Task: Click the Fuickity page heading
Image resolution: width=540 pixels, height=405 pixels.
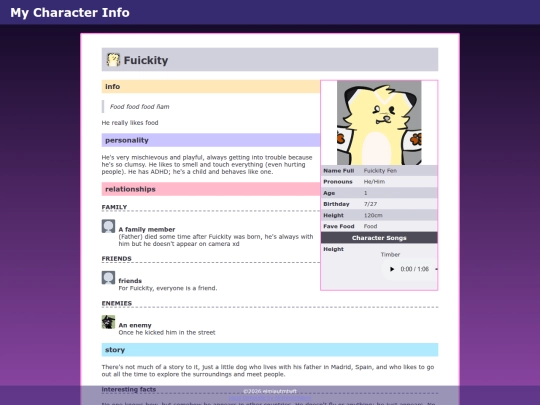Action: 146,60
